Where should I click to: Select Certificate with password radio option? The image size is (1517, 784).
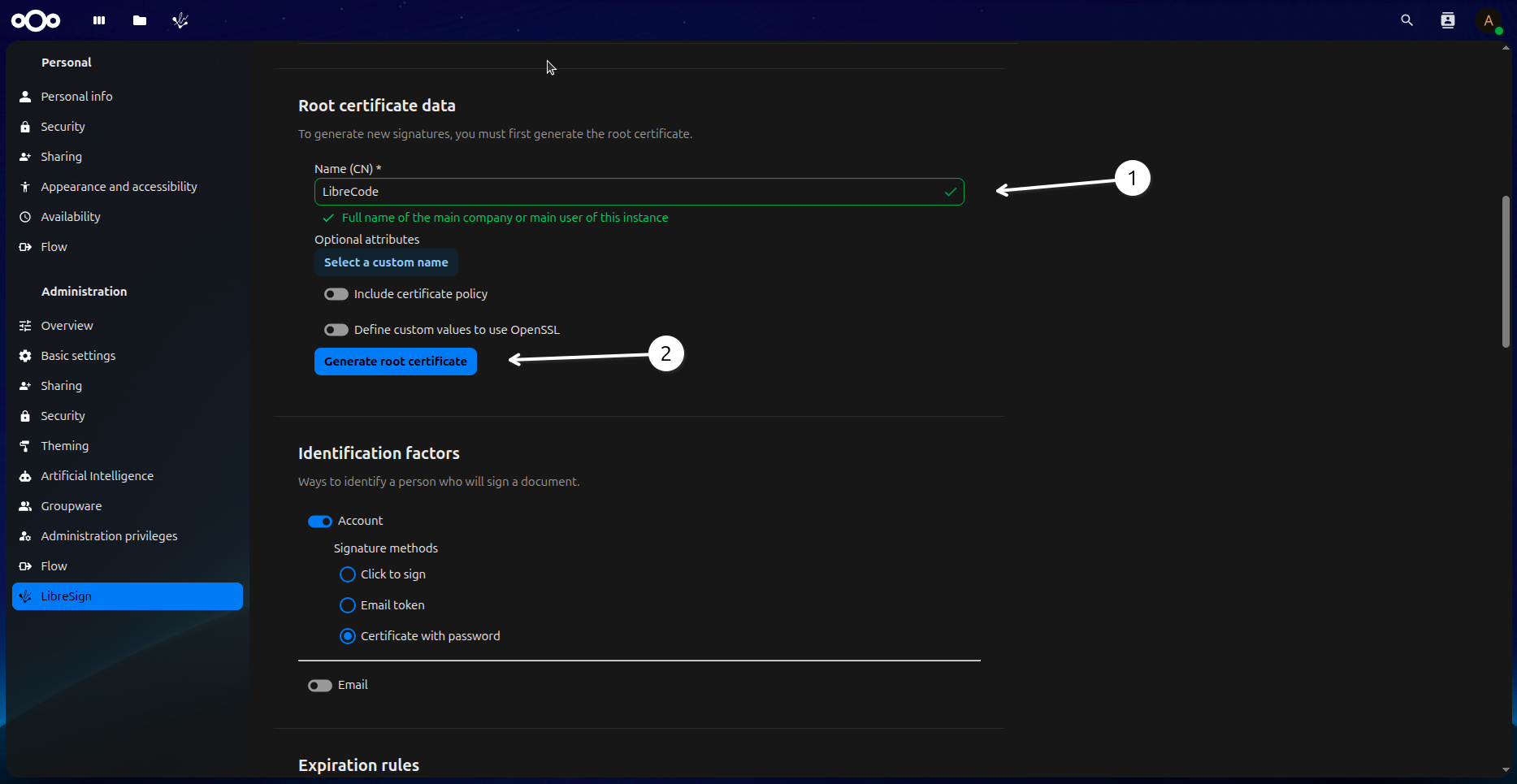click(x=348, y=636)
